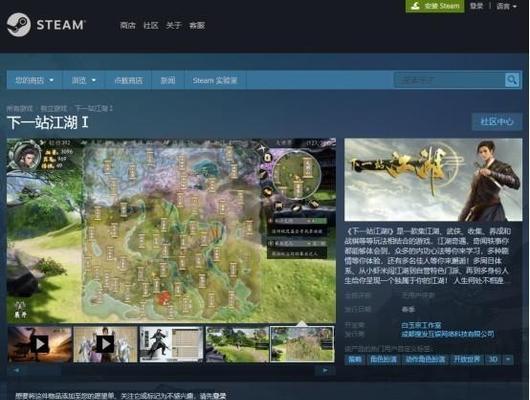Click the 开放世界 tag

click(x=466, y=359)
